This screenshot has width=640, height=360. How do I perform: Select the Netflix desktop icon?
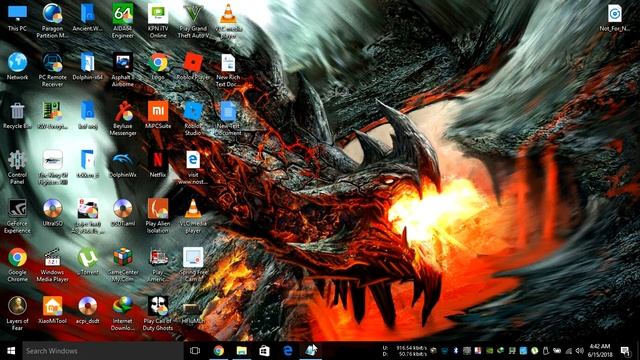point(158,164)
